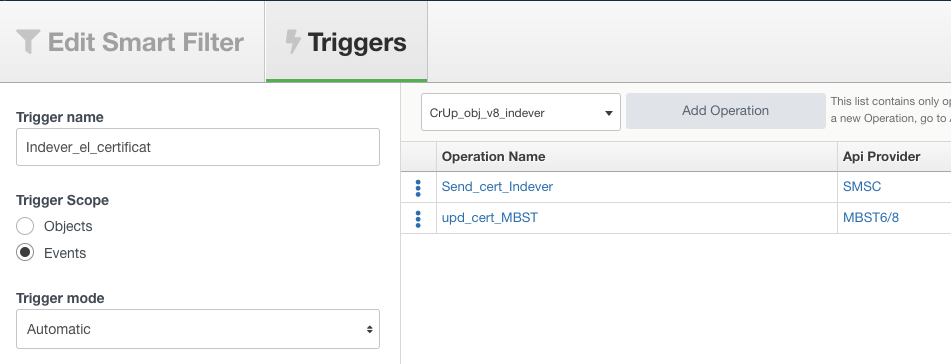Open the CrUp_obj_v8_indever dropdown
This screenshot has height=364, width=951.
[x=521, y=112]
